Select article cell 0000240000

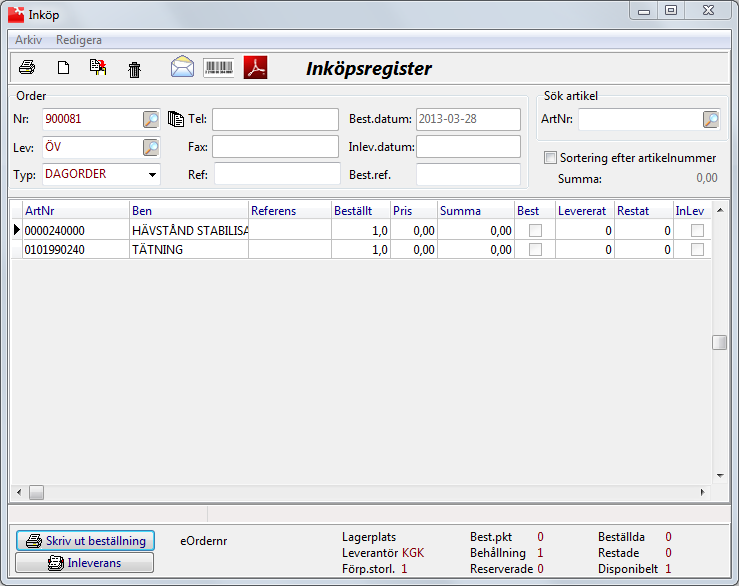click(76, 231)
